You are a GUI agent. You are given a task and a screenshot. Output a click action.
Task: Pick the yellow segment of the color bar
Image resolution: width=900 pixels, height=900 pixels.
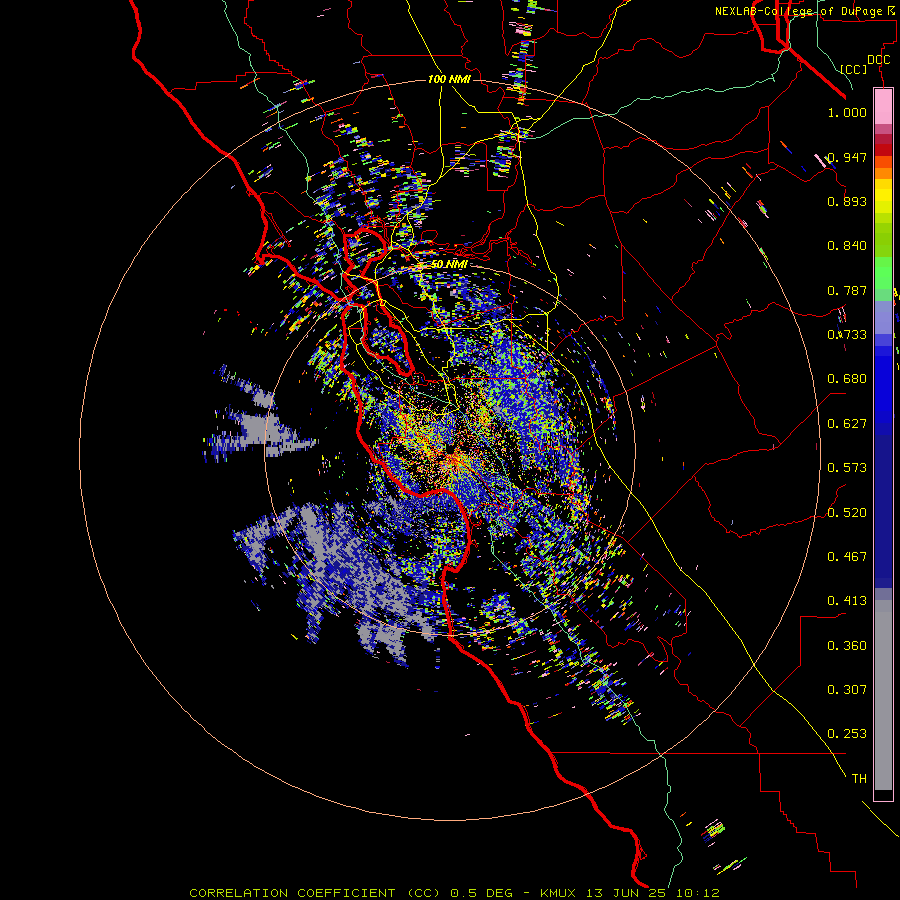click(x=883, y=196)
